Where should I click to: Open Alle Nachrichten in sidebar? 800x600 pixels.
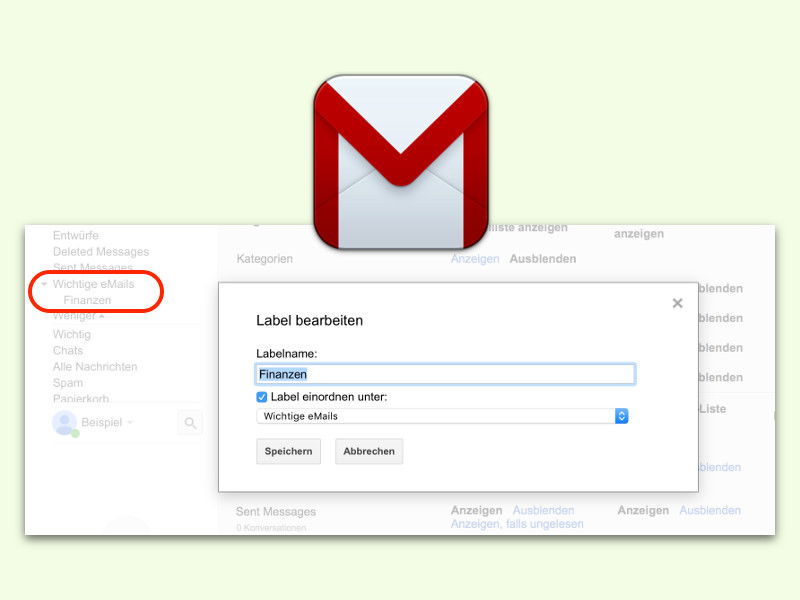[x=95, y=366]
